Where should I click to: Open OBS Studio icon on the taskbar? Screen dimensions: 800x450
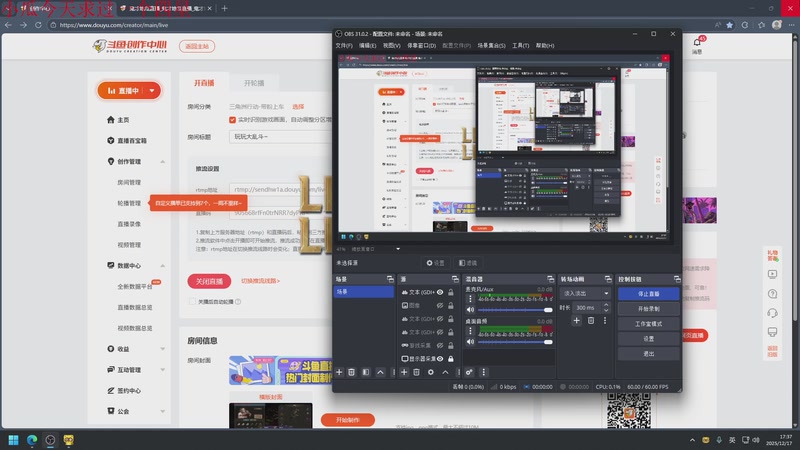[x=50, y=440]
